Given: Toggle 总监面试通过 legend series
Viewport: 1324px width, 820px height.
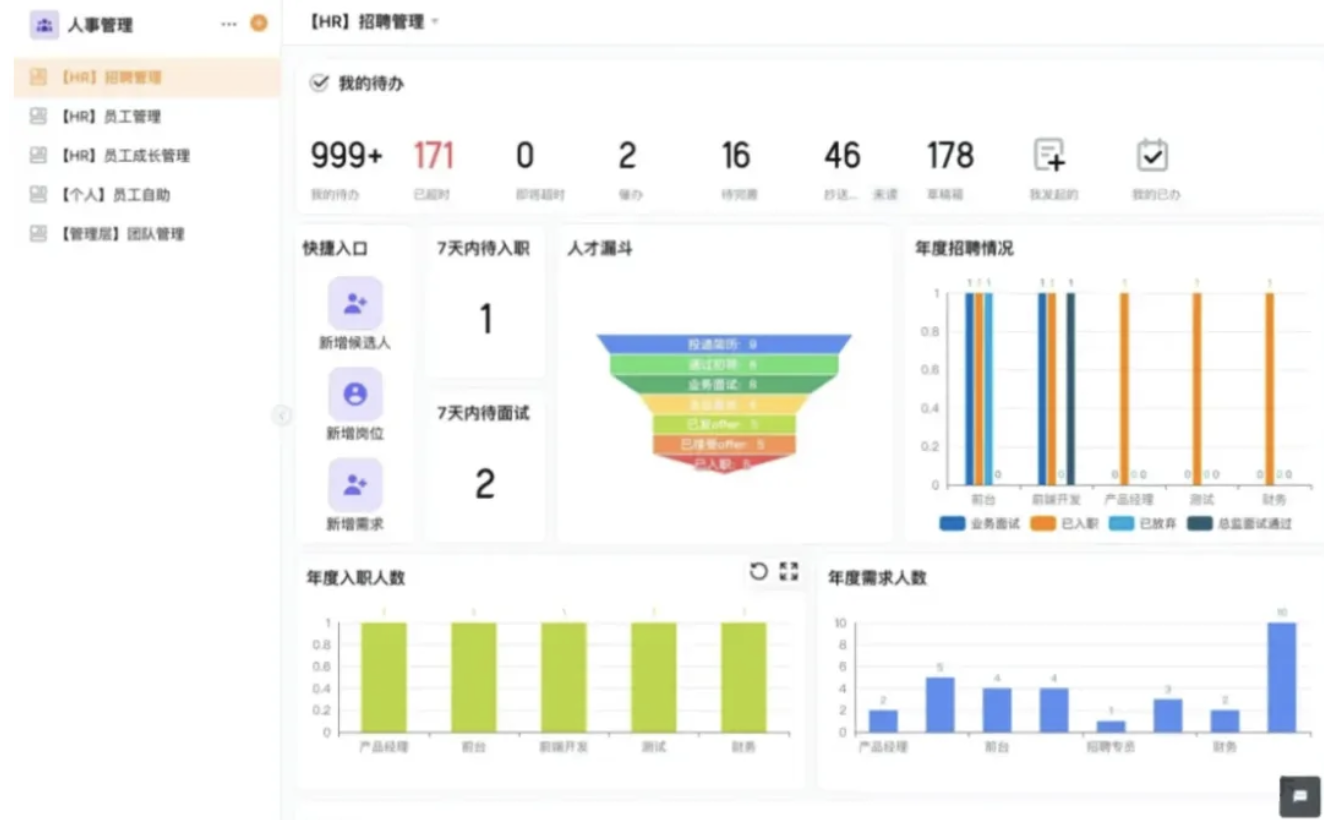Looking at the screenshot, I should 1240,523.
